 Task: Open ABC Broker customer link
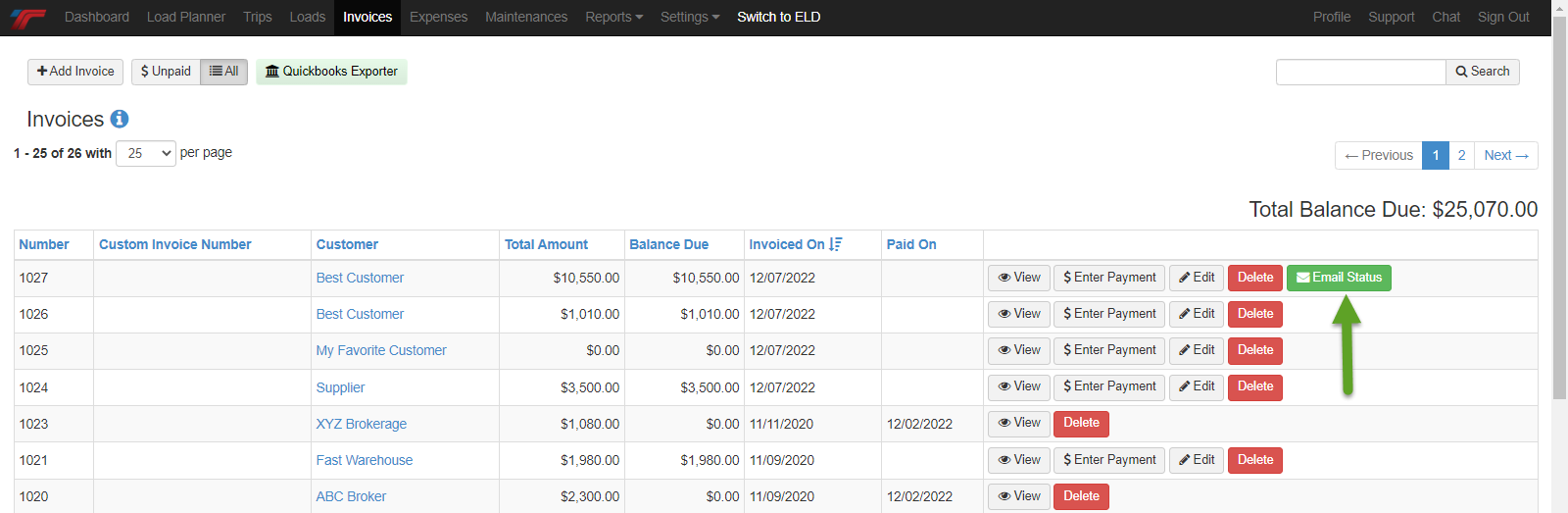tap(351, 496)
